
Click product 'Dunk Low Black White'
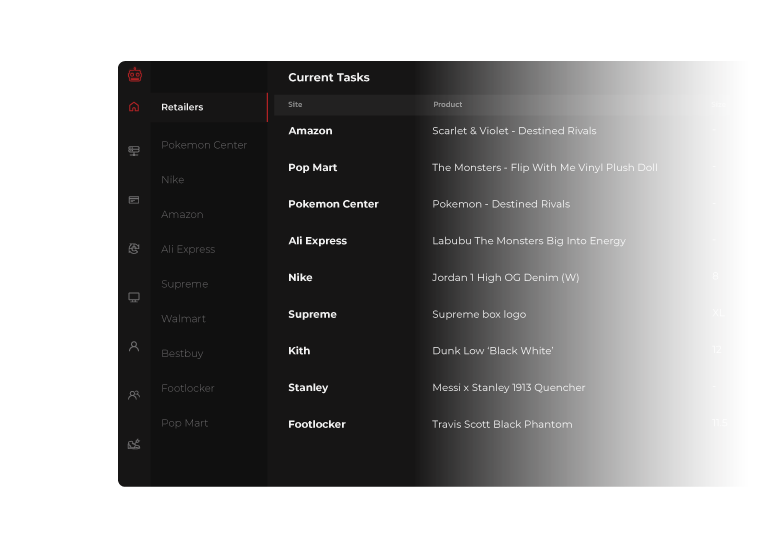tap(493, 351)
